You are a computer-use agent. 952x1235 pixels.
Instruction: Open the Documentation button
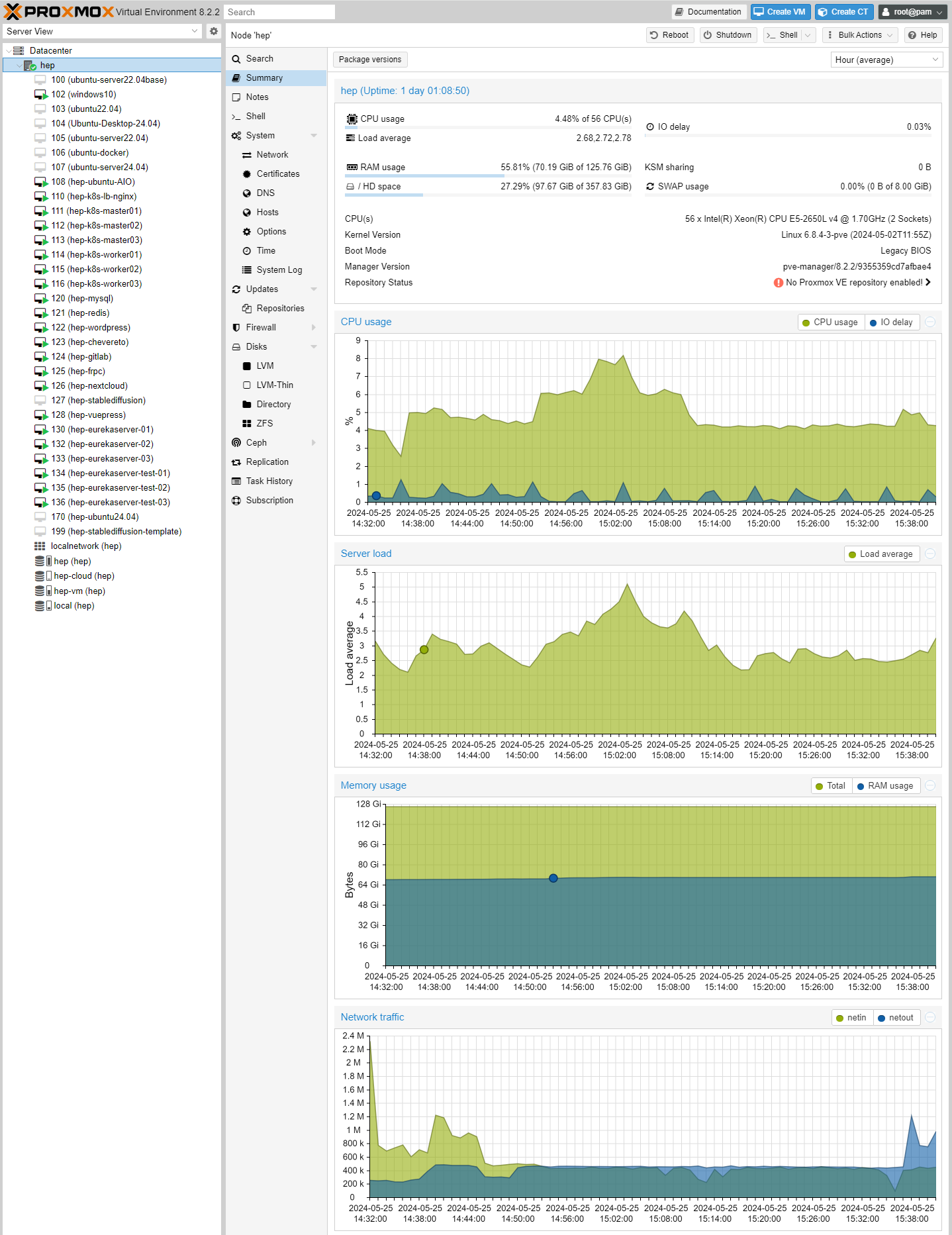coord(709,12)
